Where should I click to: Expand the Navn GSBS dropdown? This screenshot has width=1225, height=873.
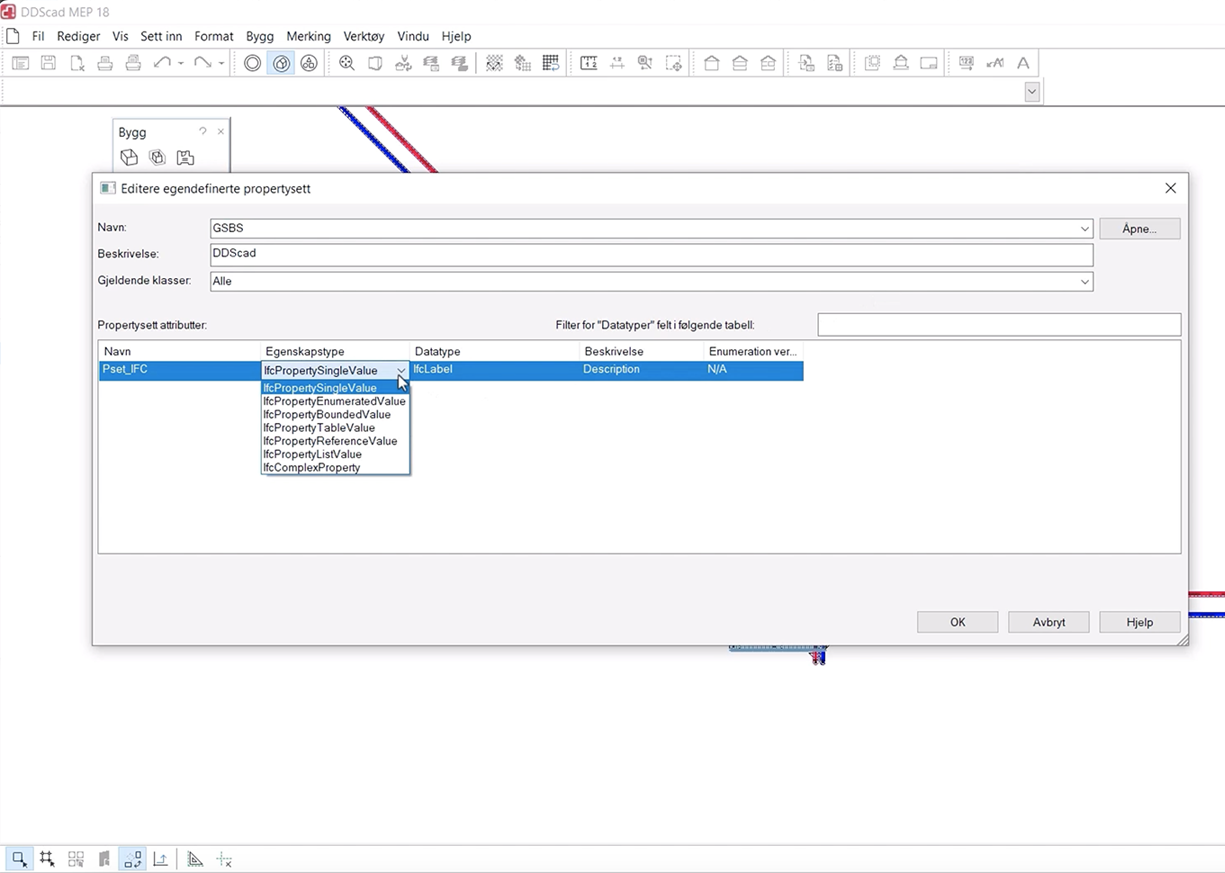[1084, 229]
